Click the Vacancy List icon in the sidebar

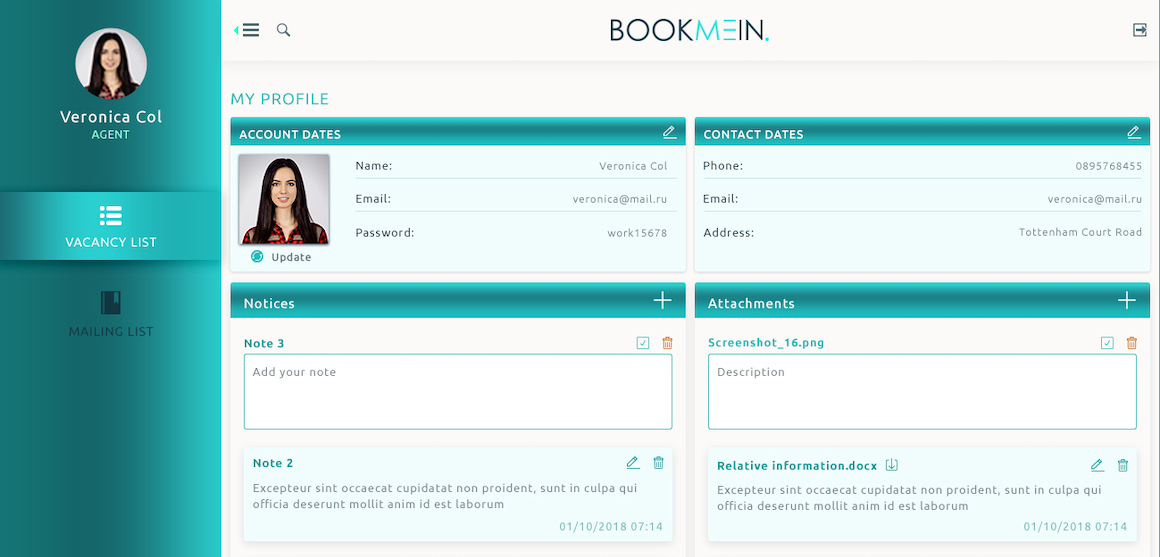point(110,215)
